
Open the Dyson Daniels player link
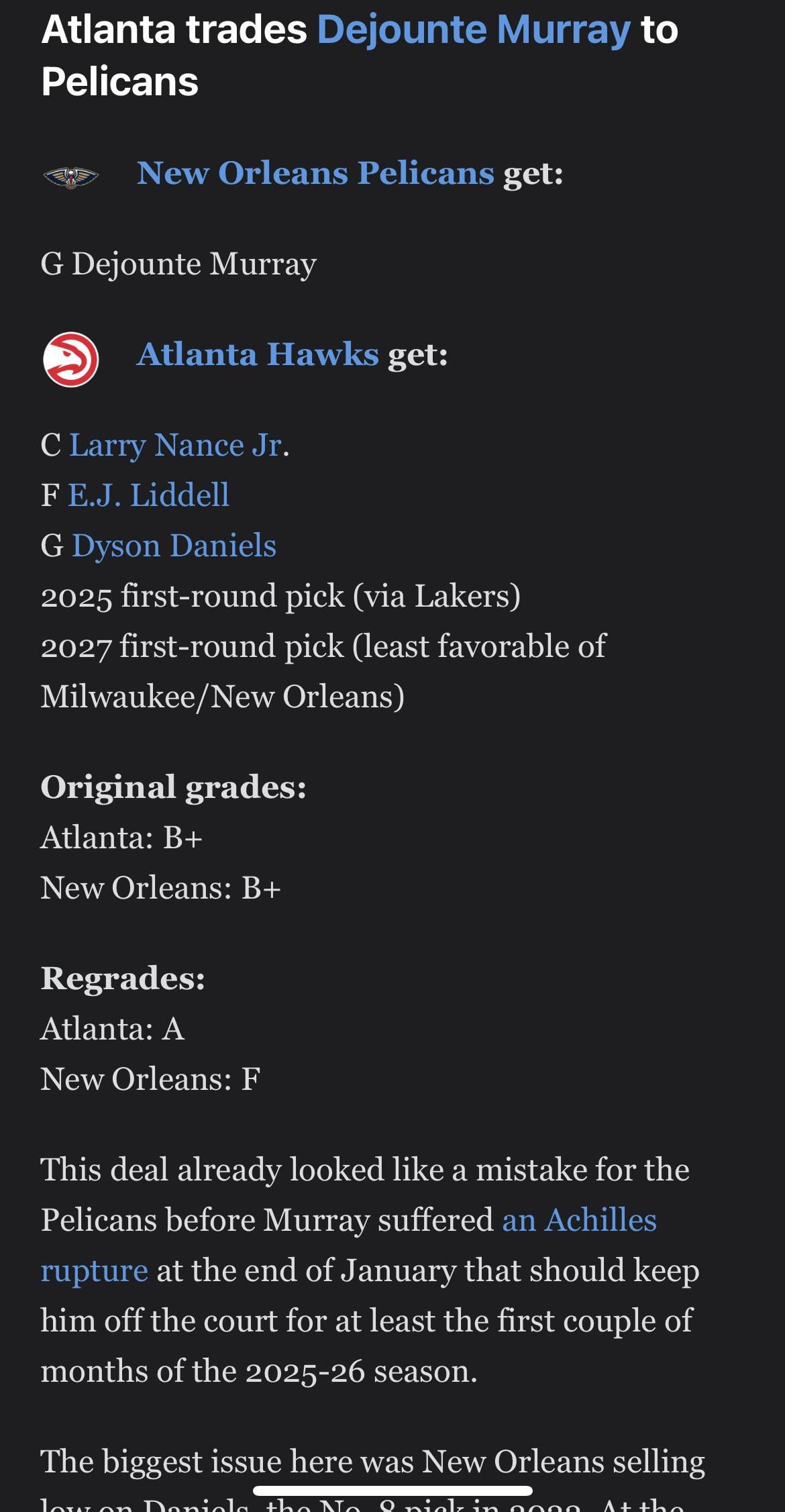[174, 546]
